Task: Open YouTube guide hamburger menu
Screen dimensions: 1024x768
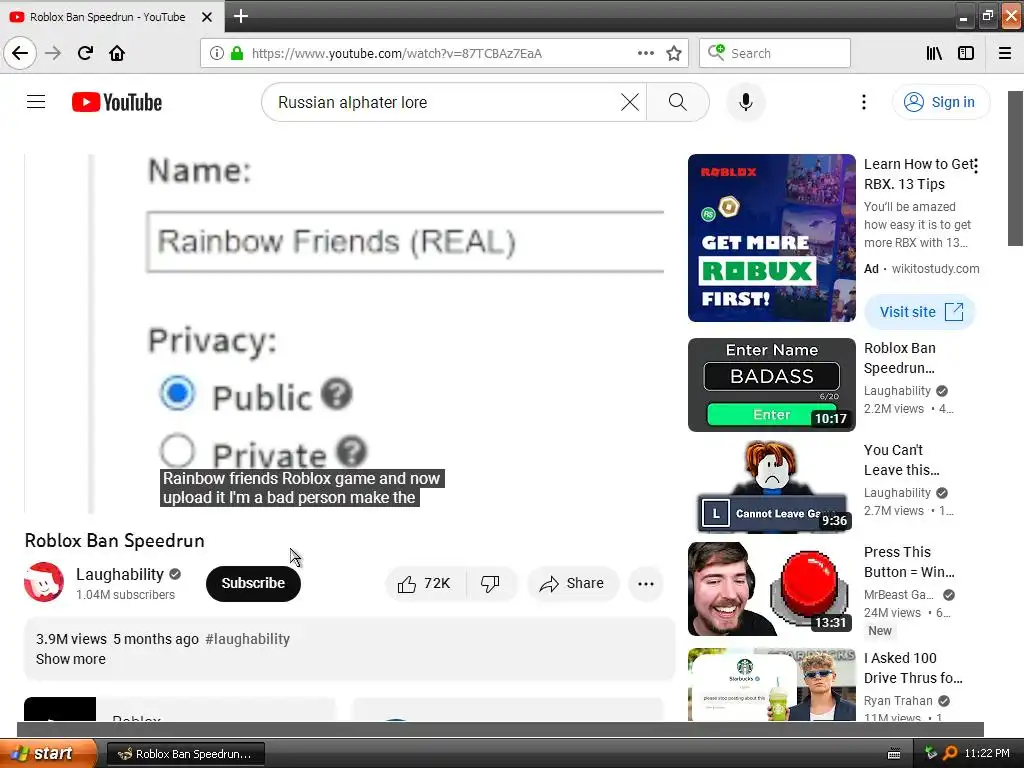Action: [x=36, y=102]
